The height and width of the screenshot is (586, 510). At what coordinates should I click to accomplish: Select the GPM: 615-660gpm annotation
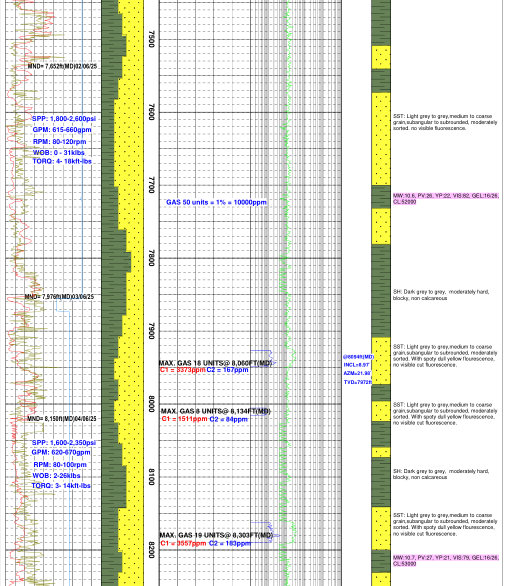click(x=62, y=130)
